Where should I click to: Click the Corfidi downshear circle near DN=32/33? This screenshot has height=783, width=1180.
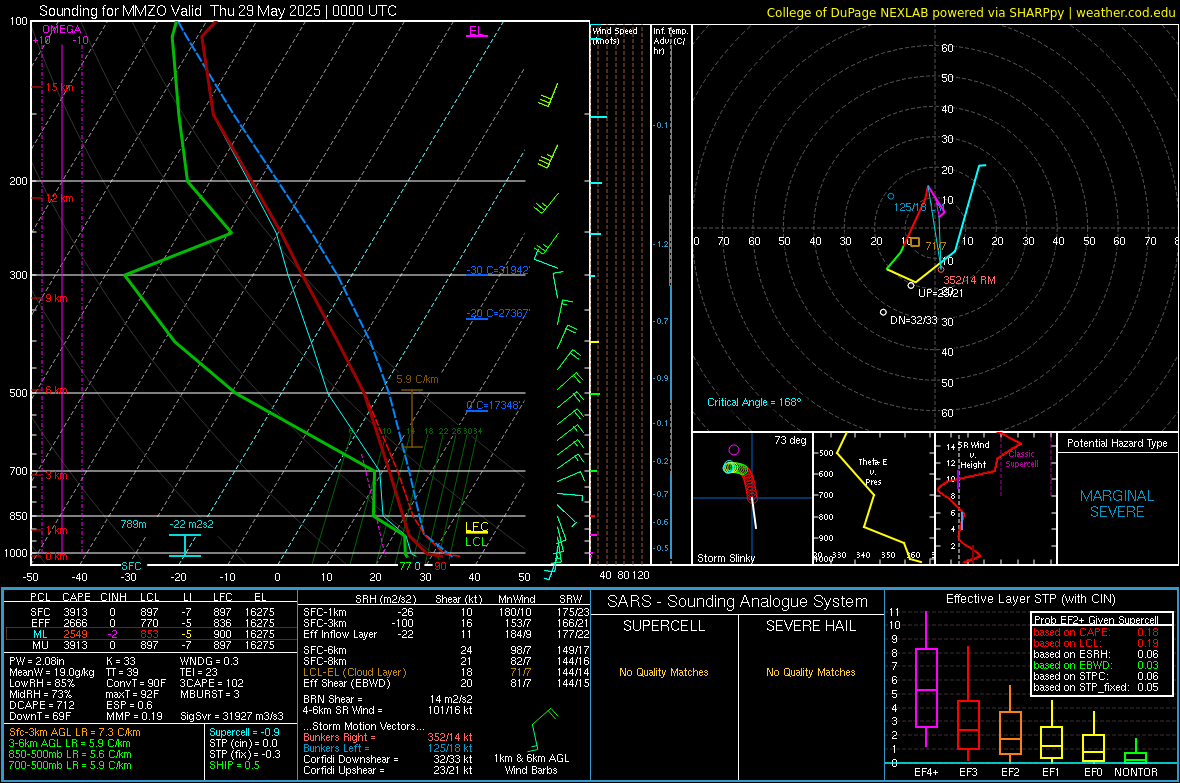pos(883,312)
